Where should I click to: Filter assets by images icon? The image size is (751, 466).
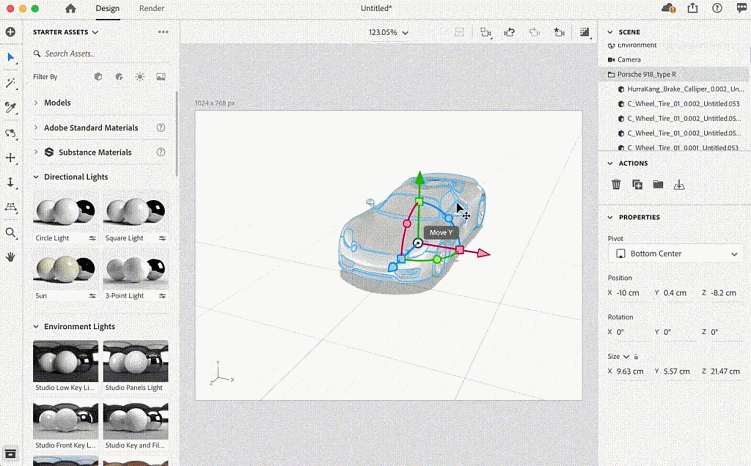pos(161,77)
